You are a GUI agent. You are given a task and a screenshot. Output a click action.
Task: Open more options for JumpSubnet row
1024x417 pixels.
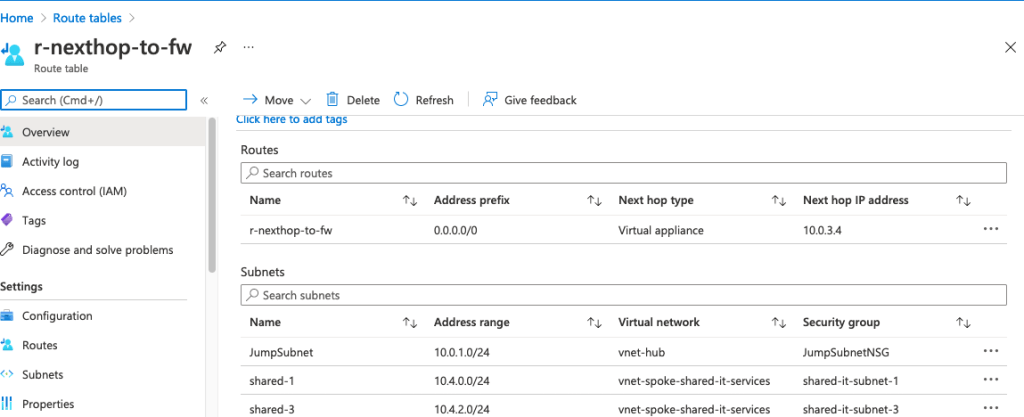pyautogui.click(x=991, y=351)
